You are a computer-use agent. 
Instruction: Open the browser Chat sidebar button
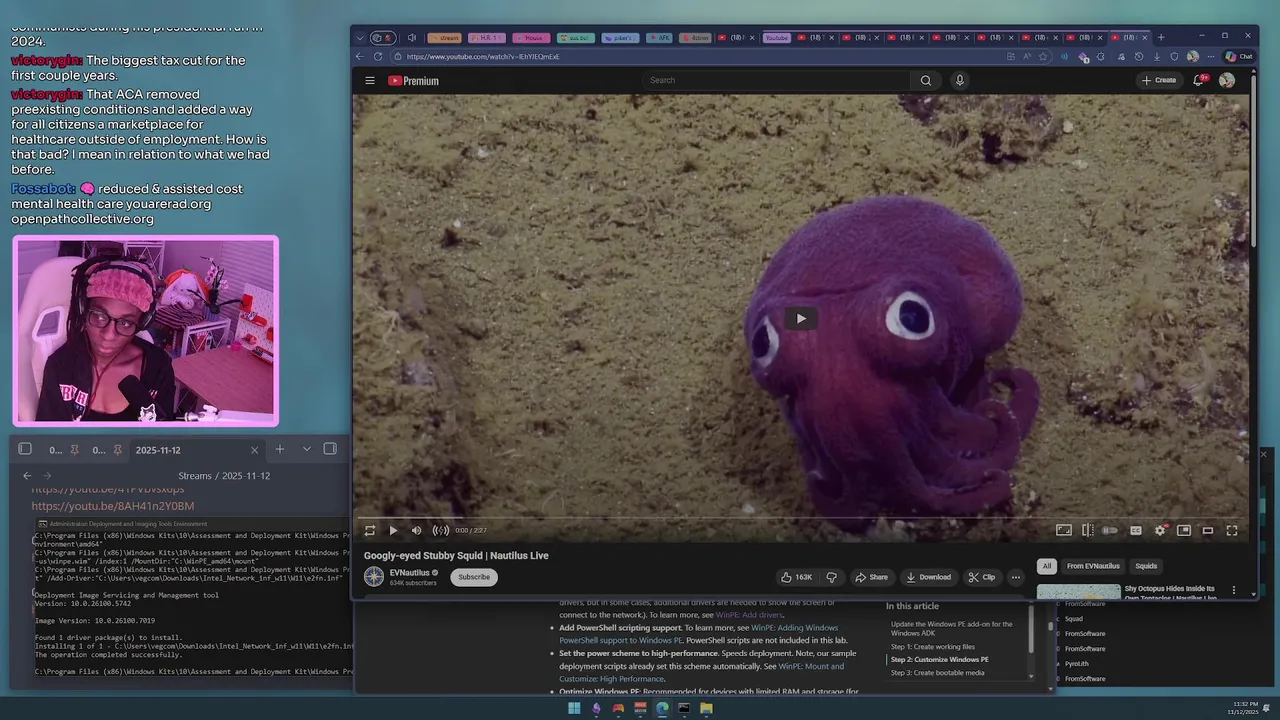tap(1238, 57)
